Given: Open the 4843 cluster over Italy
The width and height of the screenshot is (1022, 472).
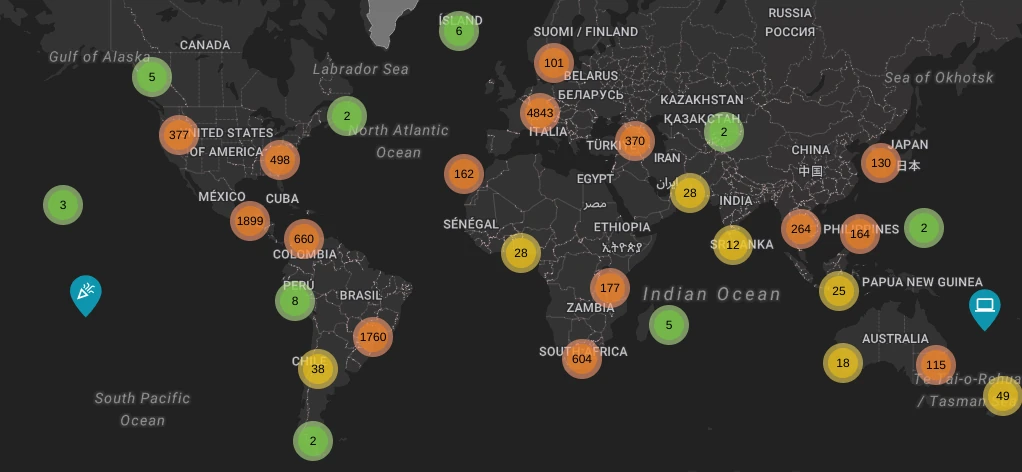Looking at the screenshot, I should [540, 113].
